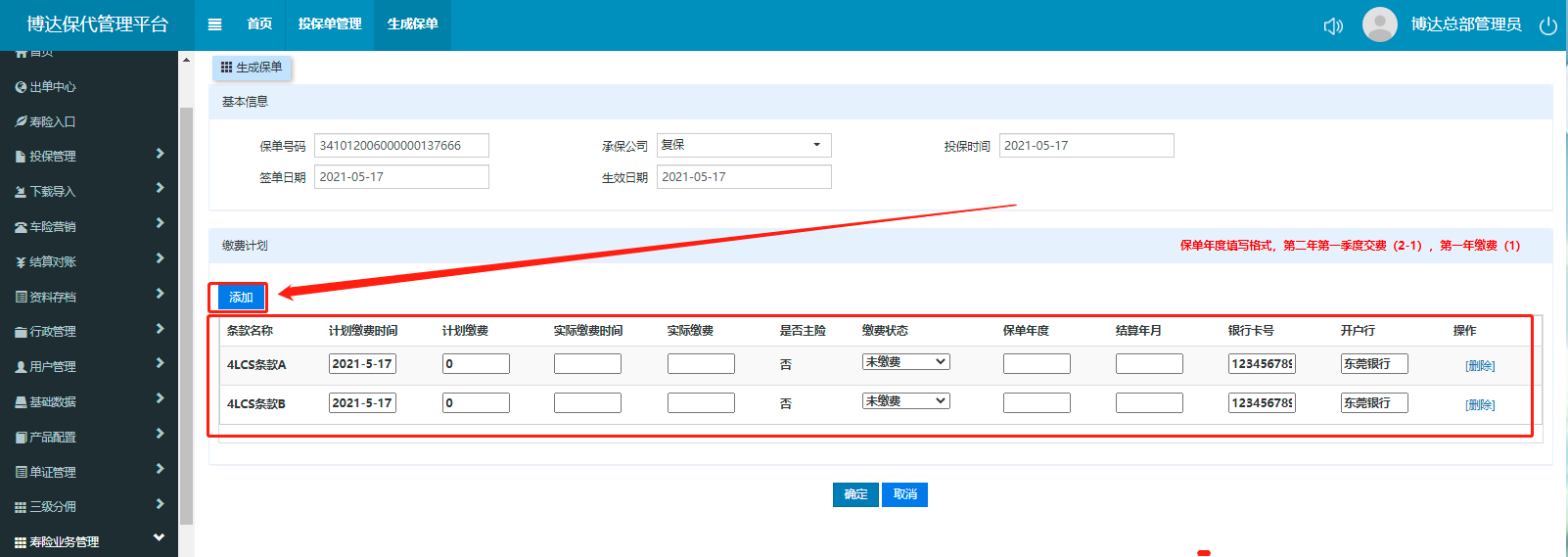Click the 单证管理 document icon

(21, 472)
